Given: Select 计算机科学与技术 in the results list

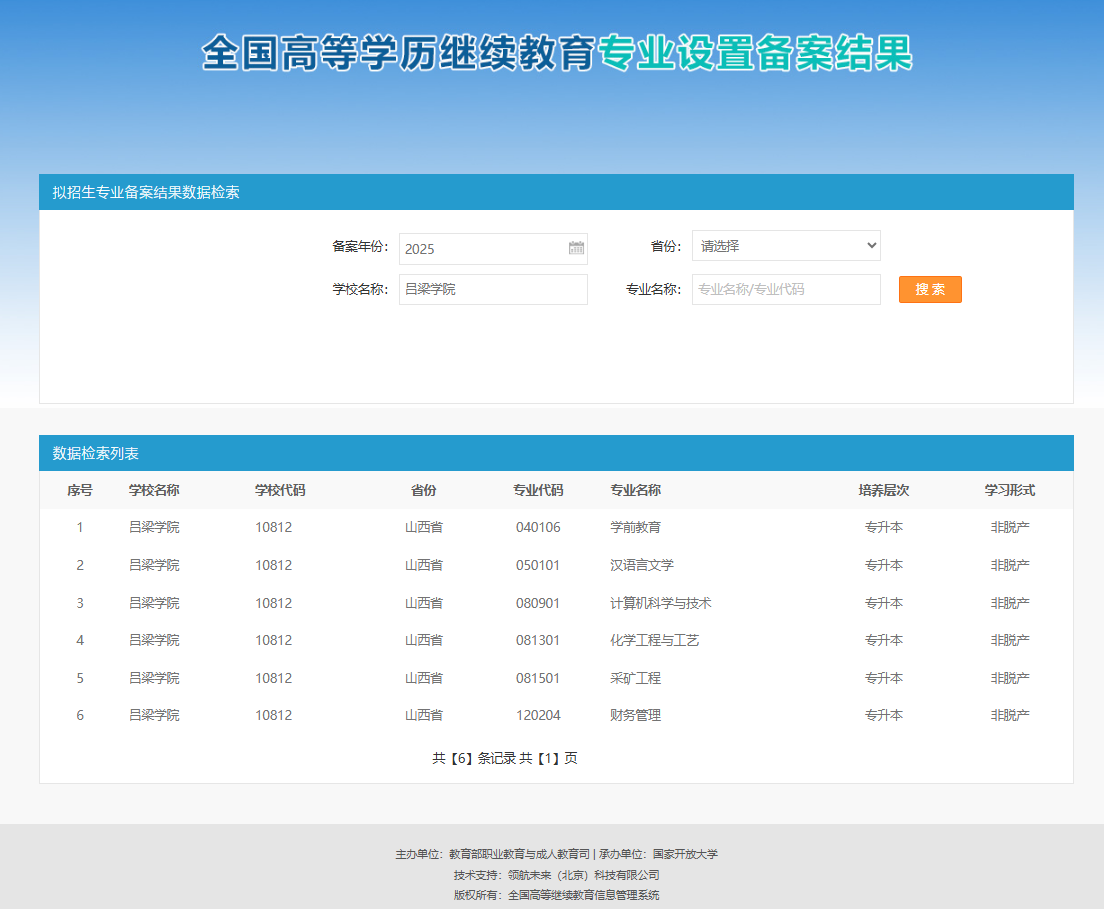Looking at the screenshot, I should [x=661, y=603].
